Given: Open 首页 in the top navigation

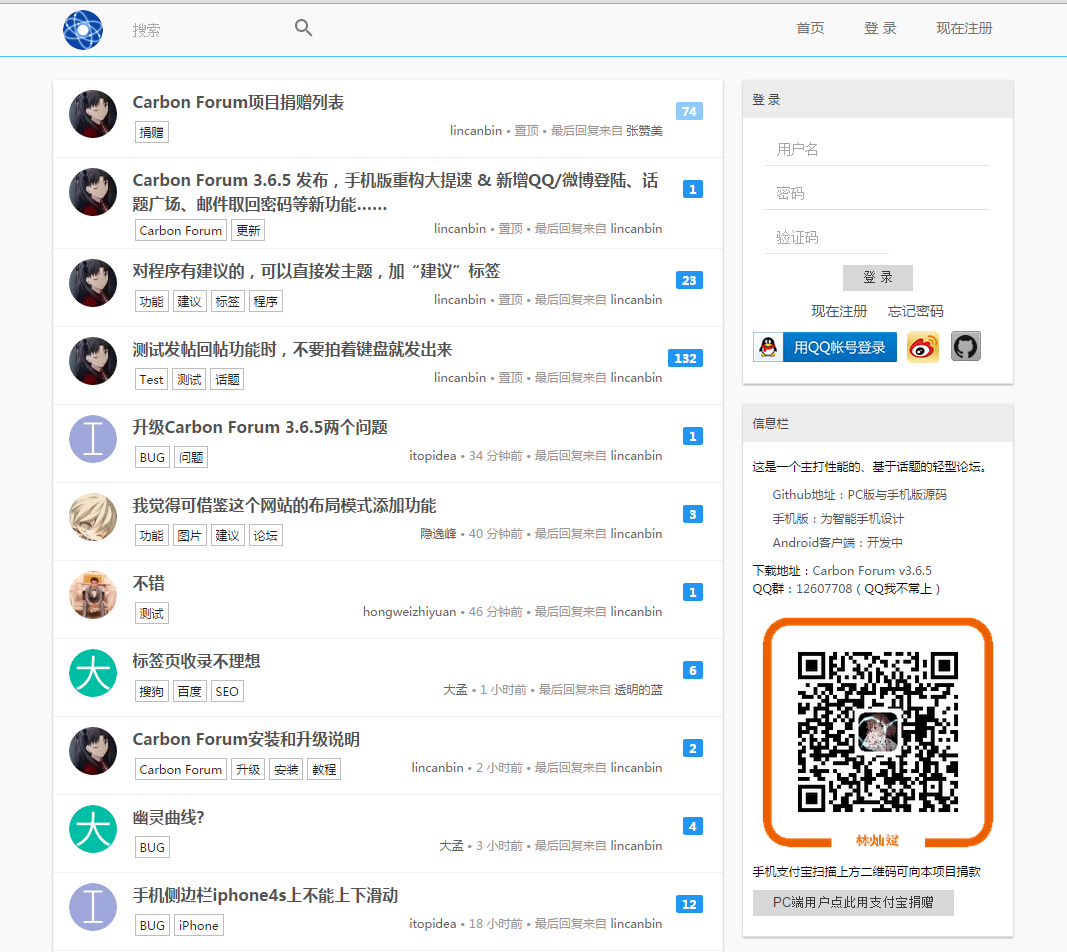Looking at the screenshot, I should 810,28.
